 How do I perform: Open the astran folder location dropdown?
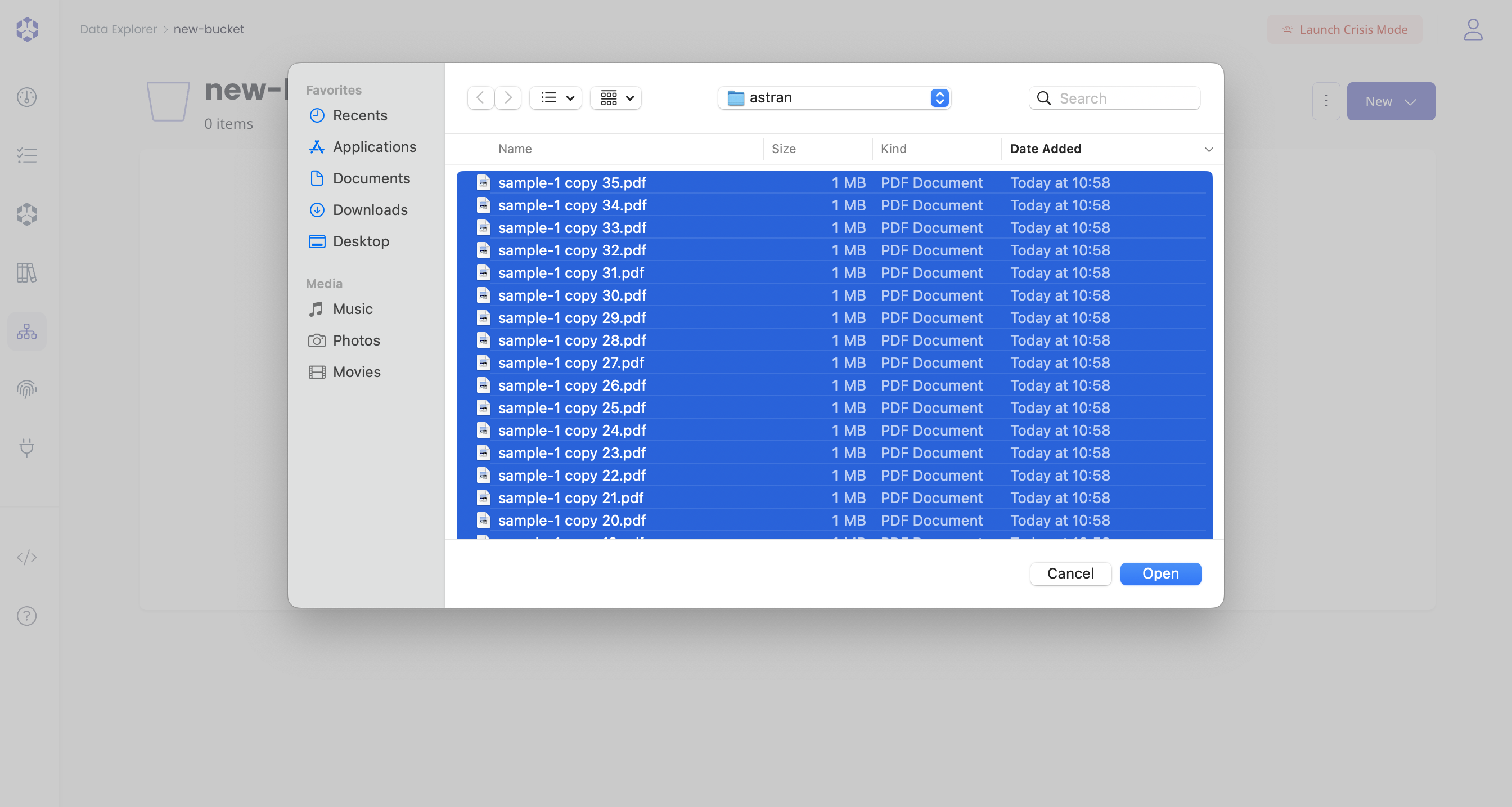pos(939,97)
